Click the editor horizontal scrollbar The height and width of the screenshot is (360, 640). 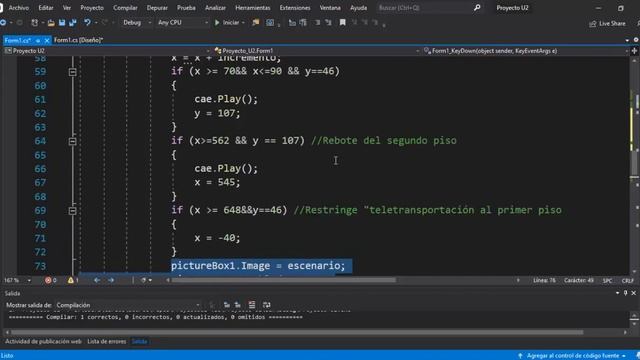pyautogui.click(x=284, y=280)
